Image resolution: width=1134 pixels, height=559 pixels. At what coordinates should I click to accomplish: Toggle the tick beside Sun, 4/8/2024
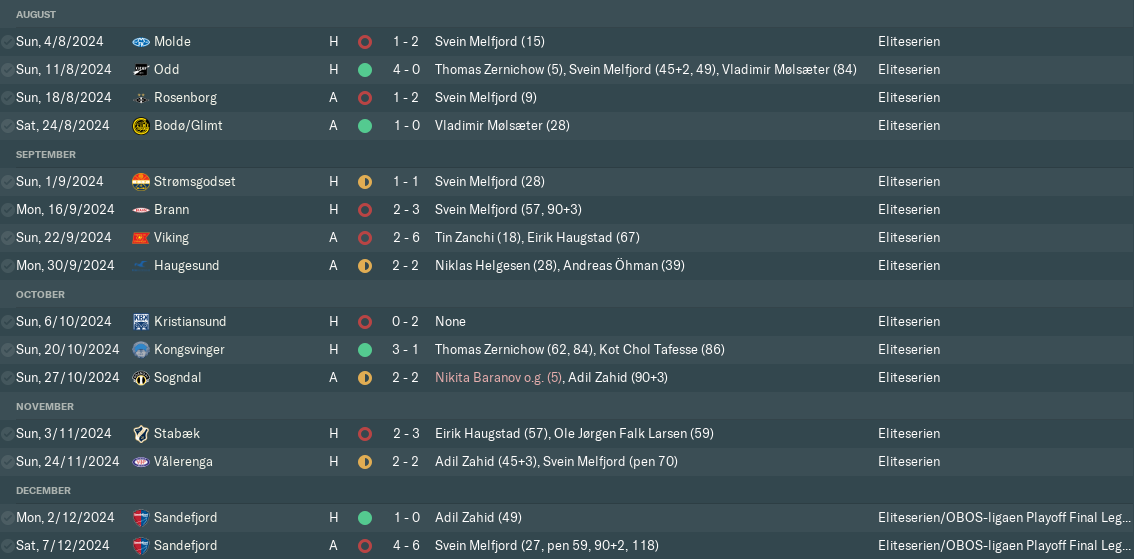click(x=8, y=42)
